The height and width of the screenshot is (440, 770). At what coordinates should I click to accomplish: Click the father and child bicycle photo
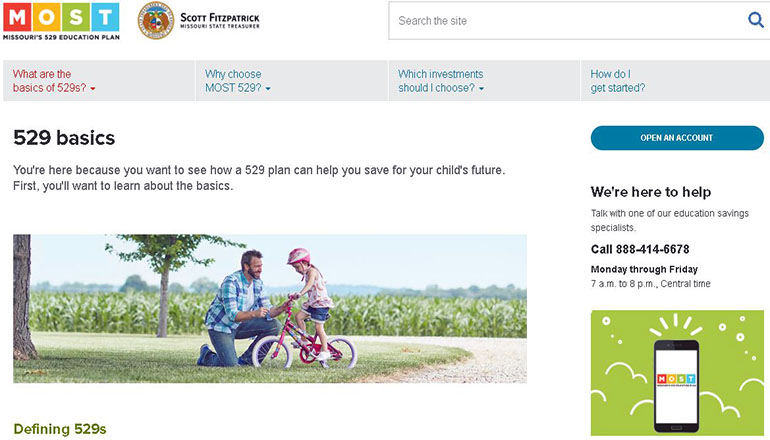coord(270,308)
